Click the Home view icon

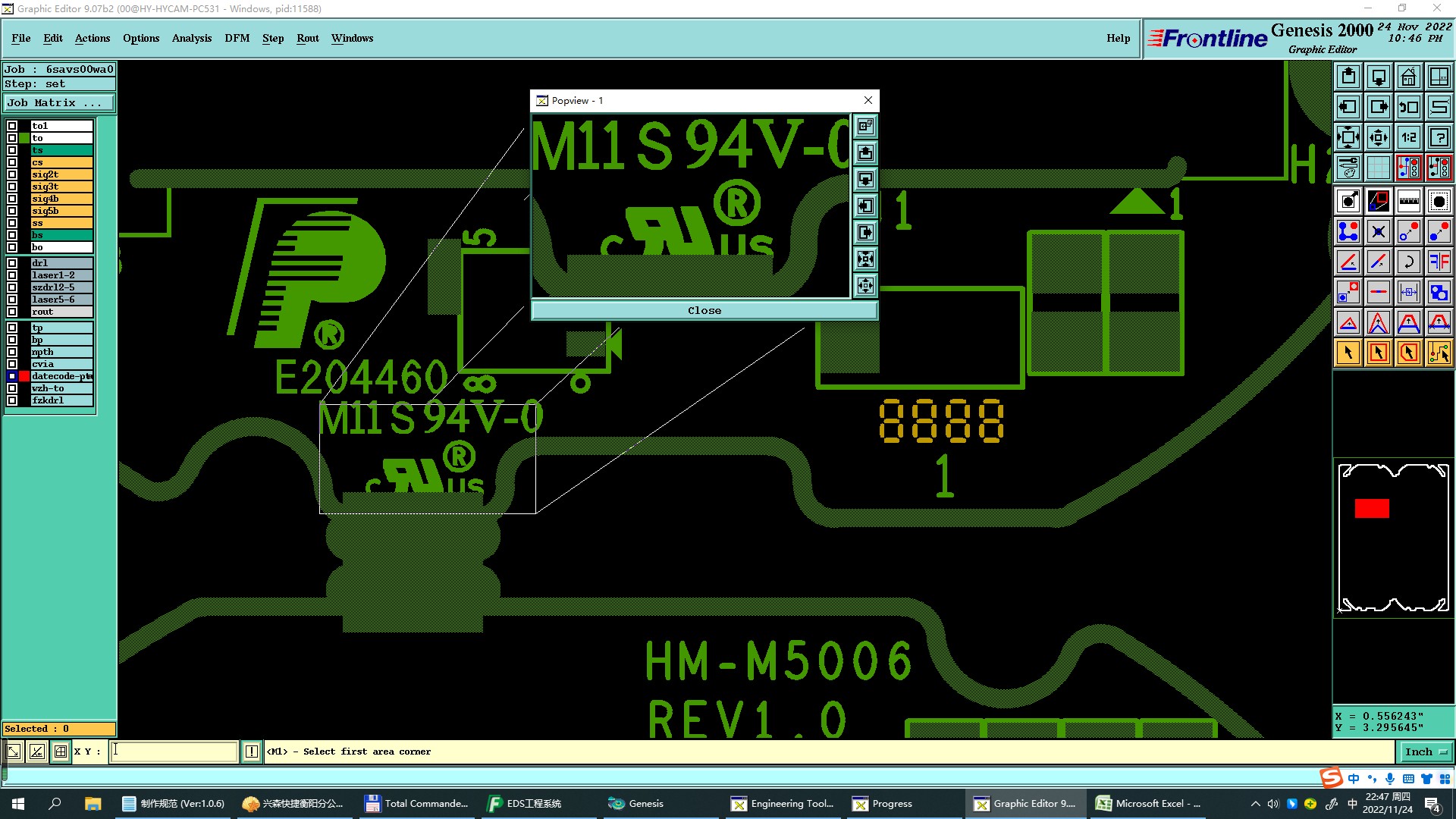point(1408,77)
